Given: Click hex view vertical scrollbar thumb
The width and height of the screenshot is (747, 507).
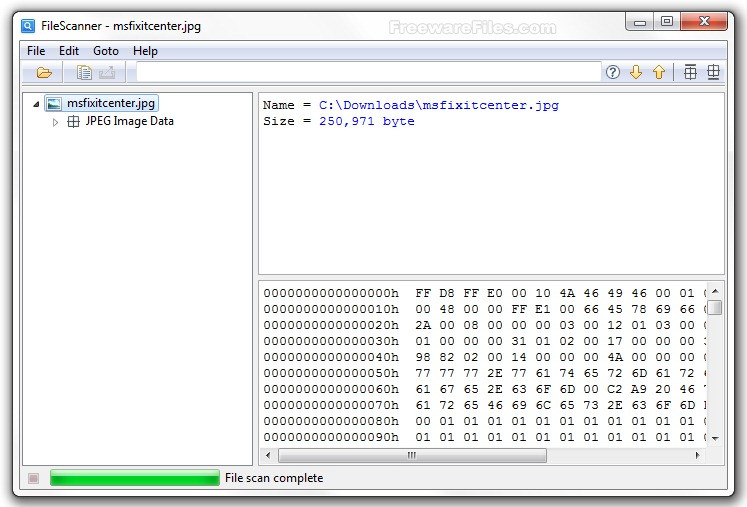Looking at the screenshot, I should 715,307.
